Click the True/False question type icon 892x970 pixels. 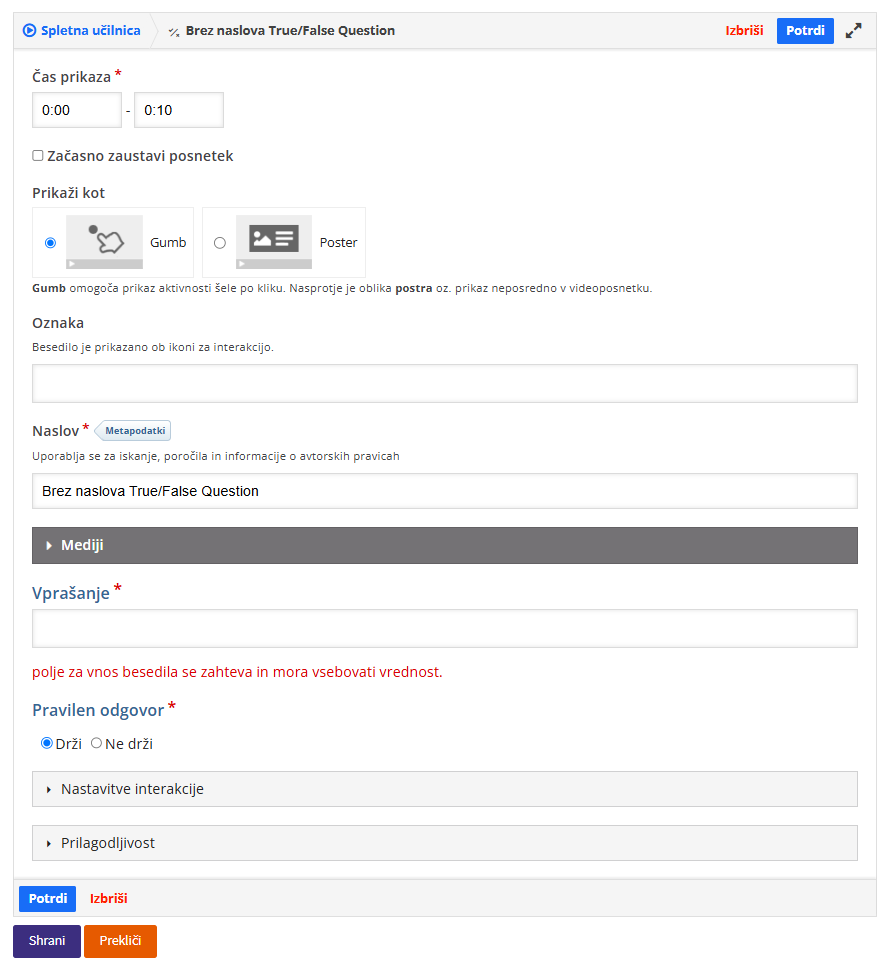click(x=174, y=31)
